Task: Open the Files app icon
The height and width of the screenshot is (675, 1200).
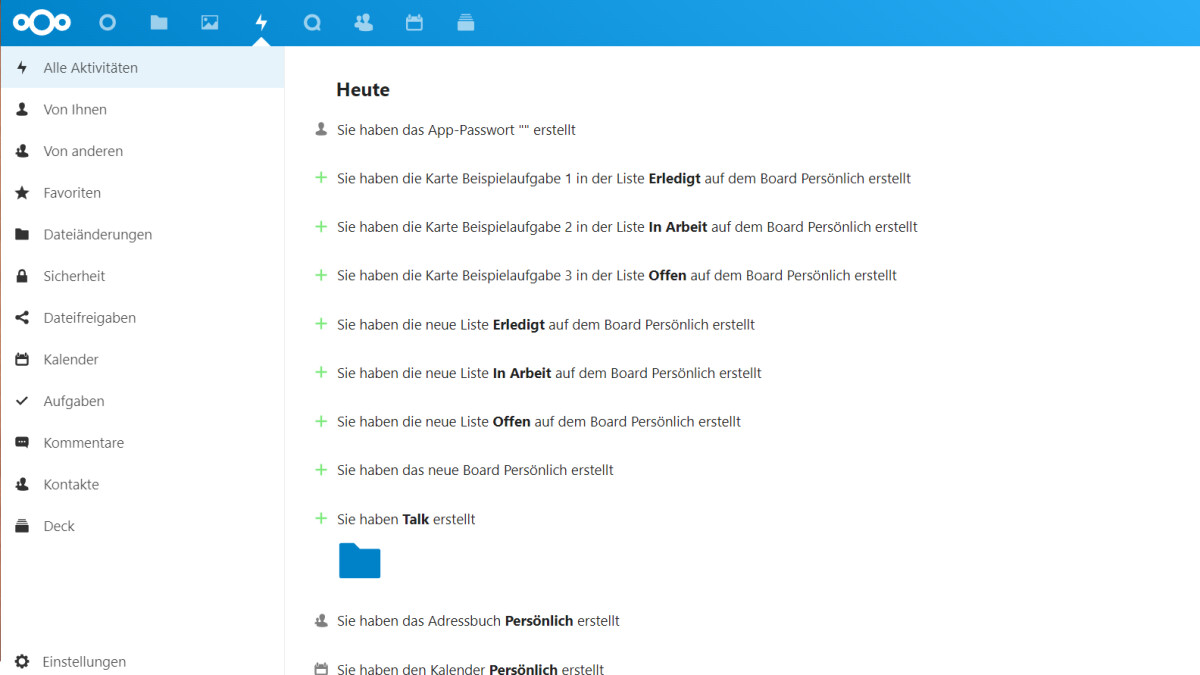Action: [x=159, y=22]
